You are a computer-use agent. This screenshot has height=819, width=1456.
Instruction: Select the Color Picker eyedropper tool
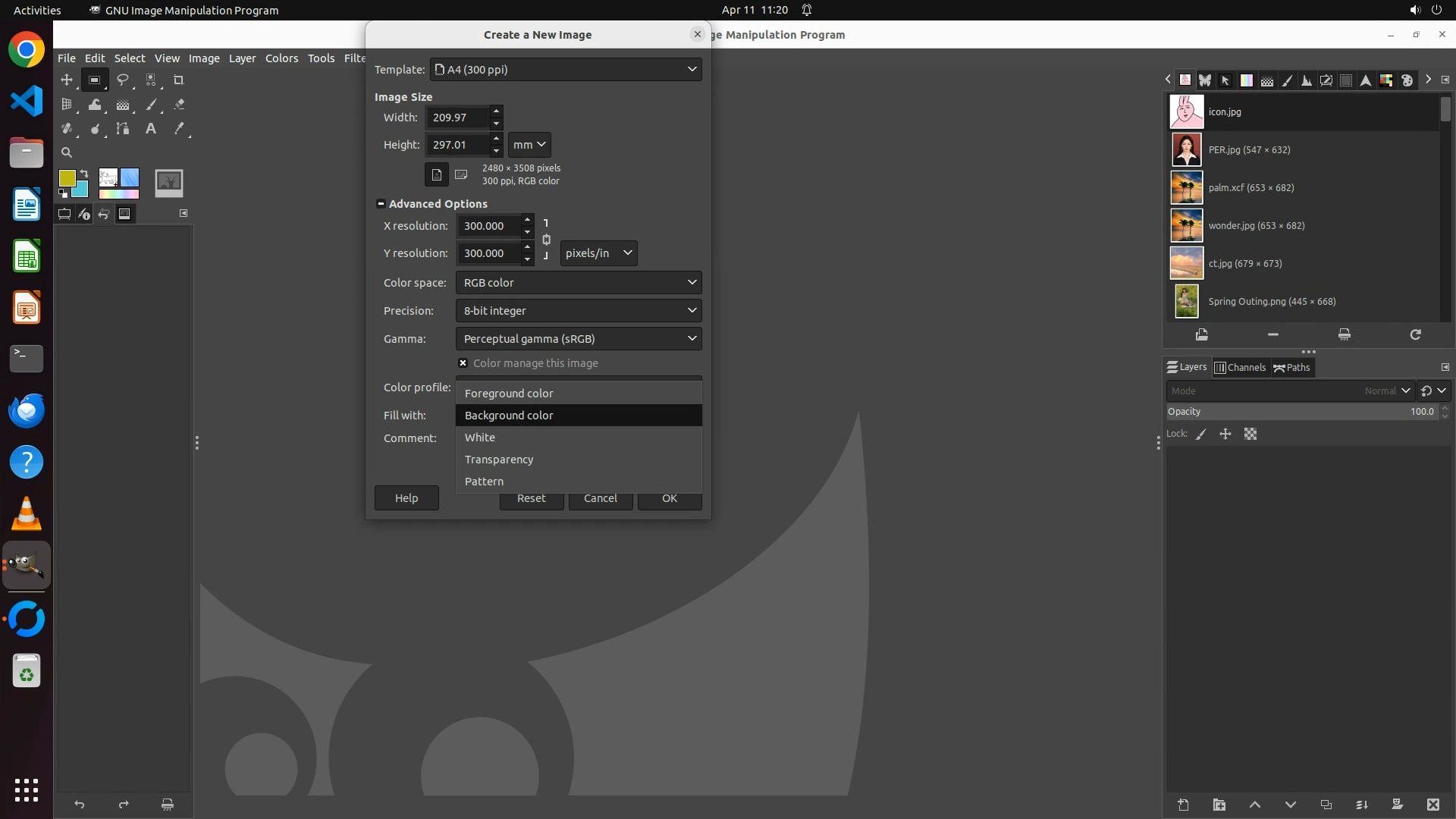click(179, 129)
